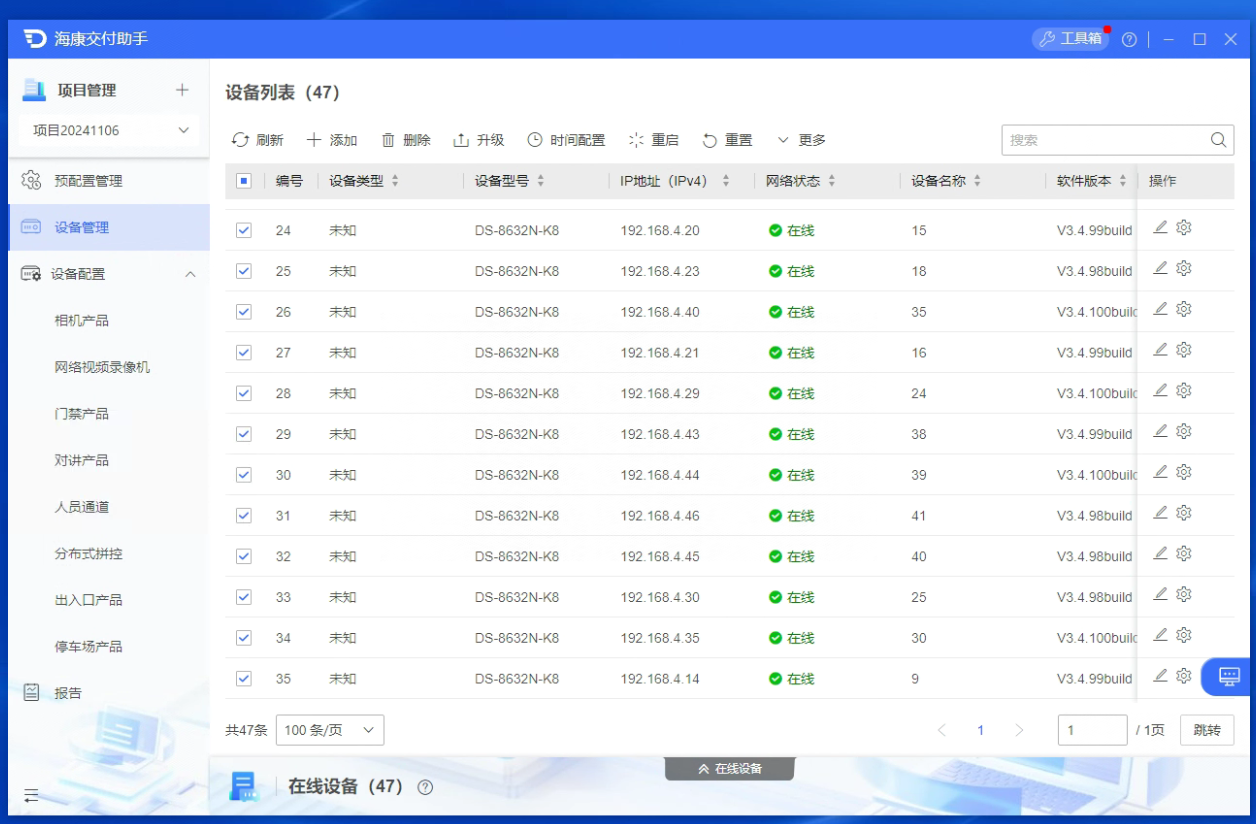Collapse the 设备配置 sidebar section

click(190, 274)
